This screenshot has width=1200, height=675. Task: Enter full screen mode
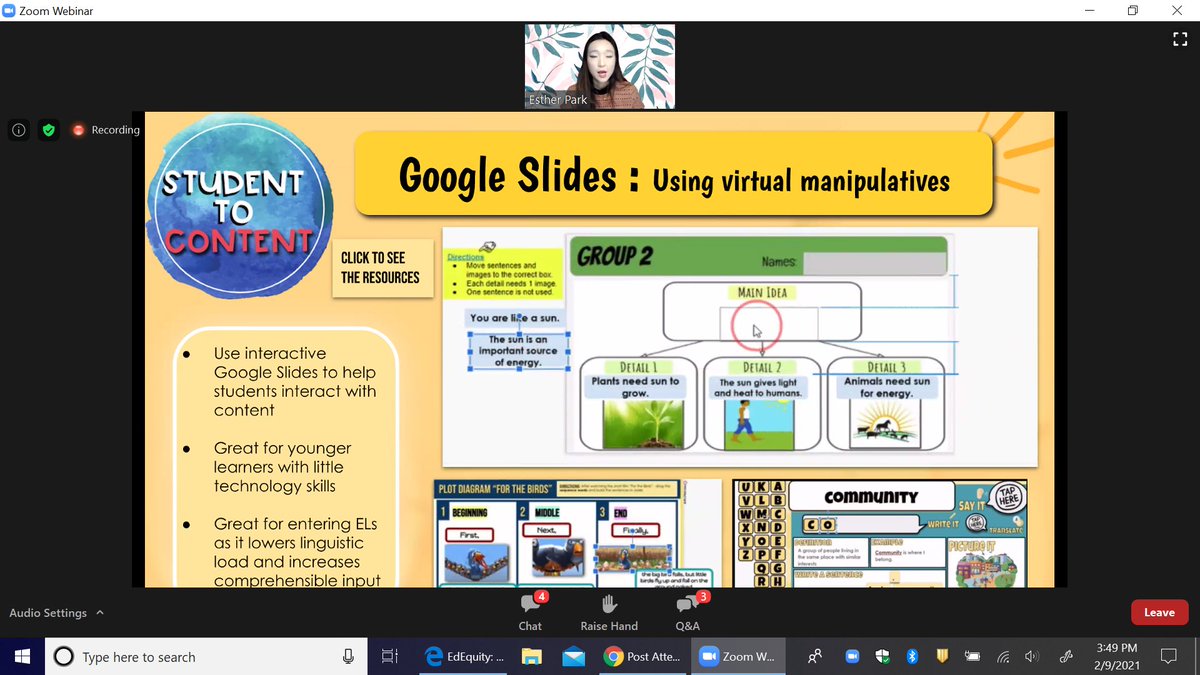[1179, 39]
